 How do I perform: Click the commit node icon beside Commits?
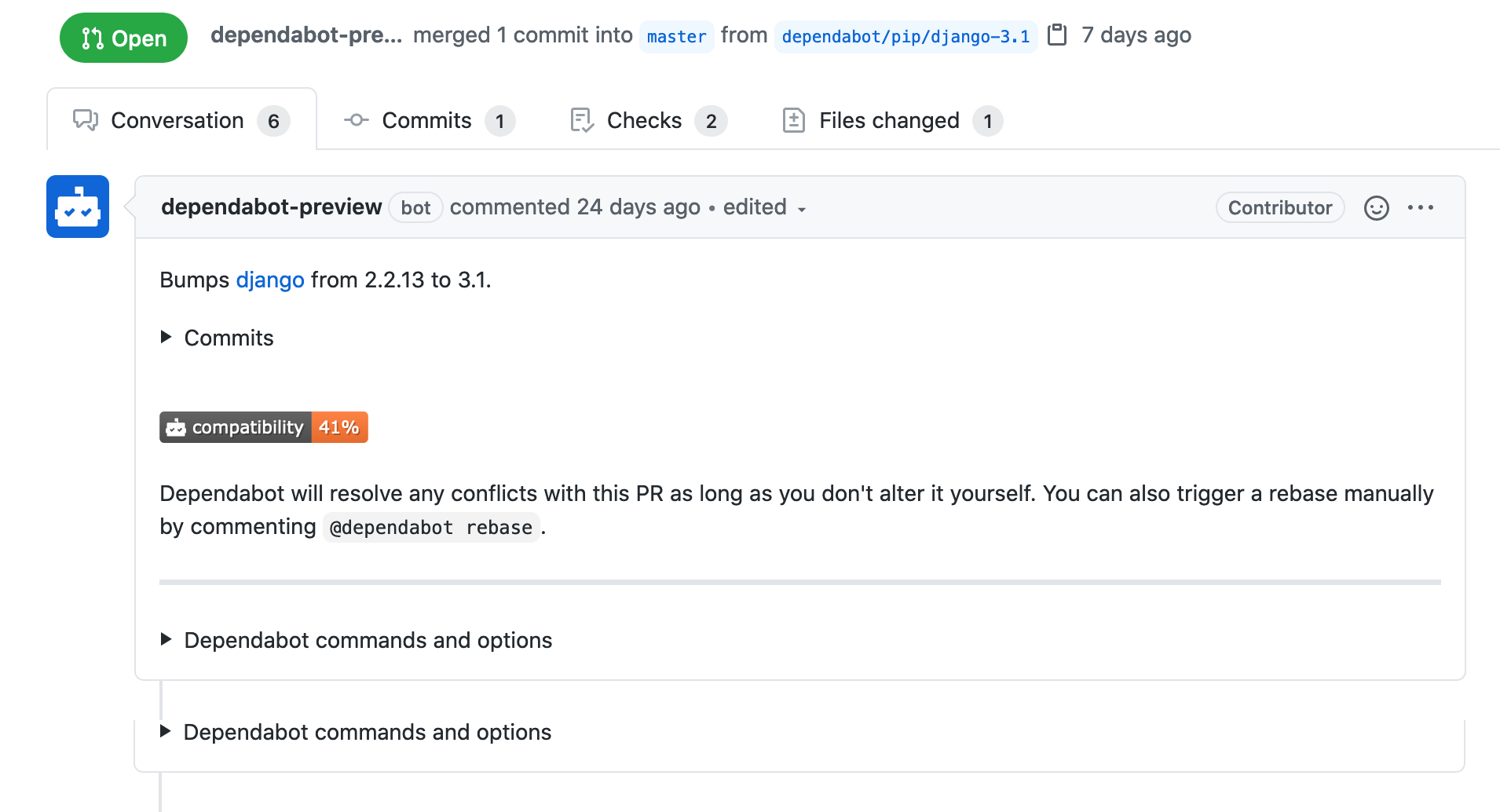(x=357, y=120)
